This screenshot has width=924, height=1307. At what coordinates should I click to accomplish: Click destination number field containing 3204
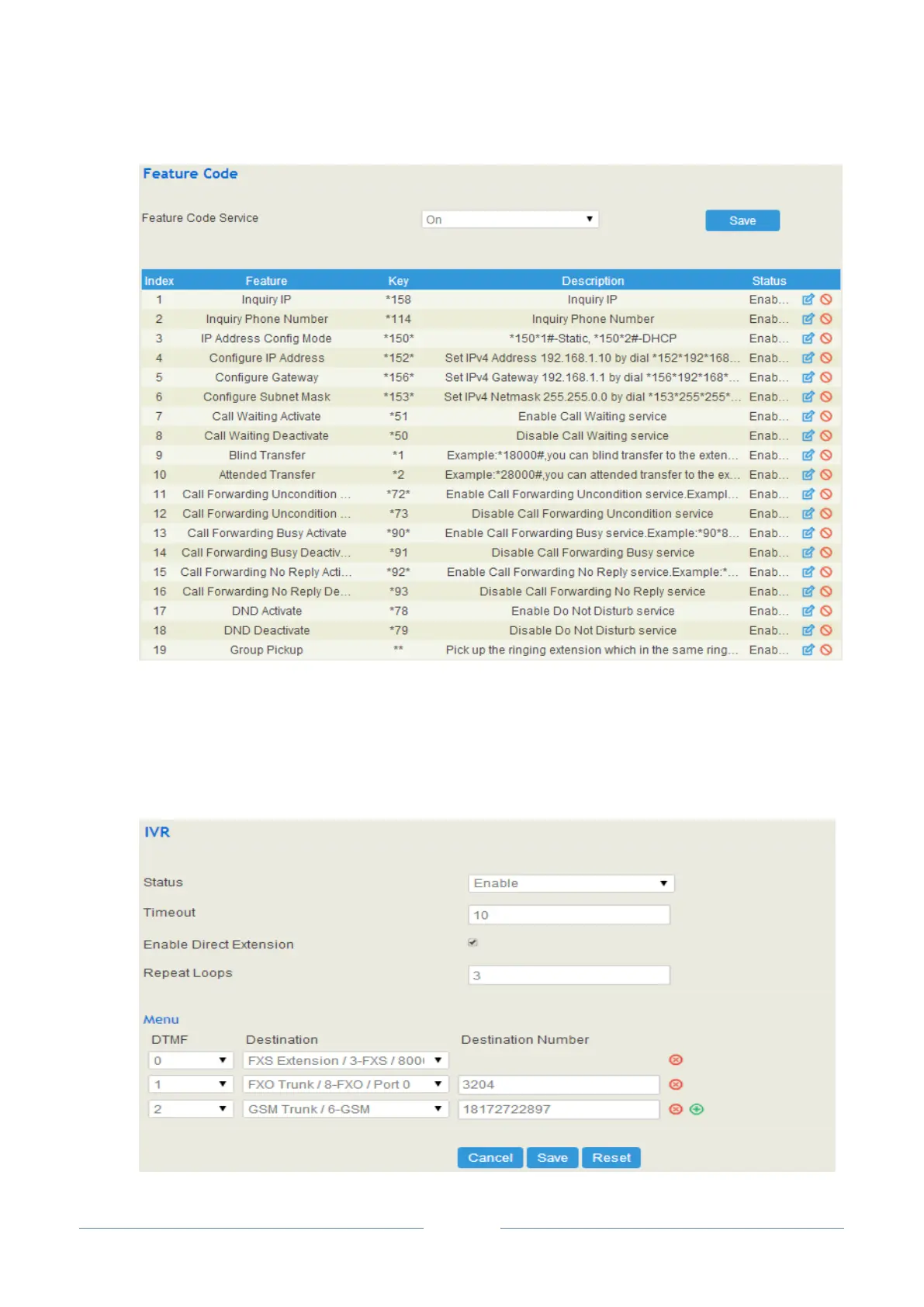[x=559, y=1084]
